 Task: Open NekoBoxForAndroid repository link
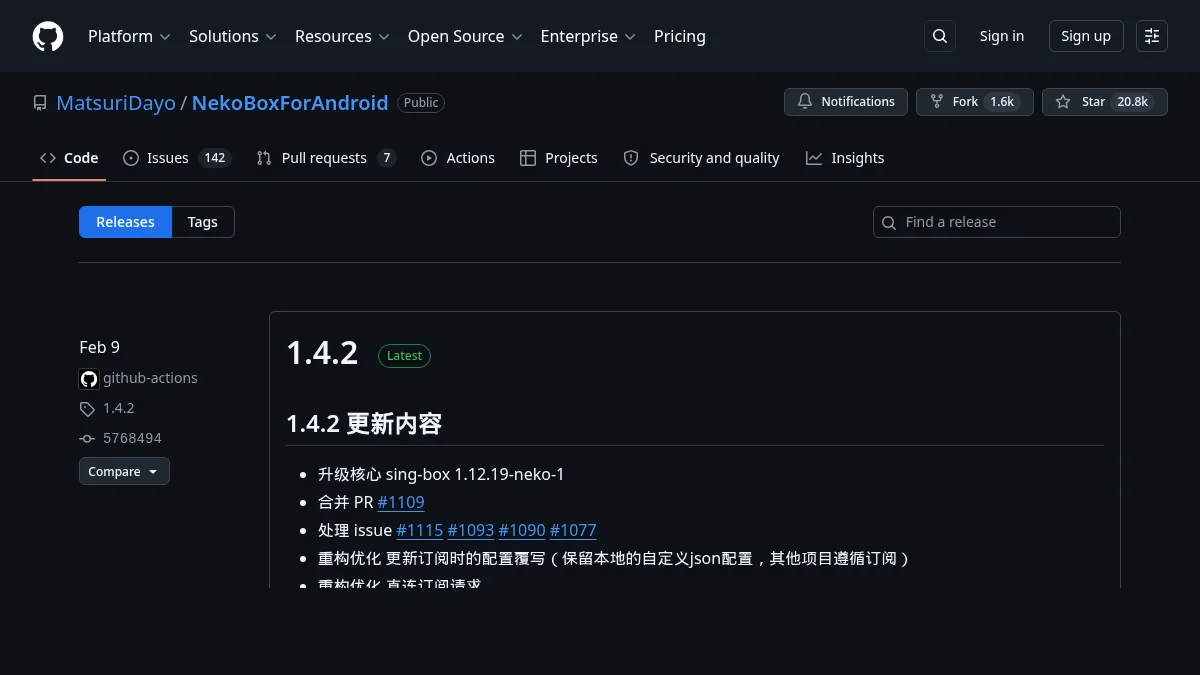click(290, 103)
